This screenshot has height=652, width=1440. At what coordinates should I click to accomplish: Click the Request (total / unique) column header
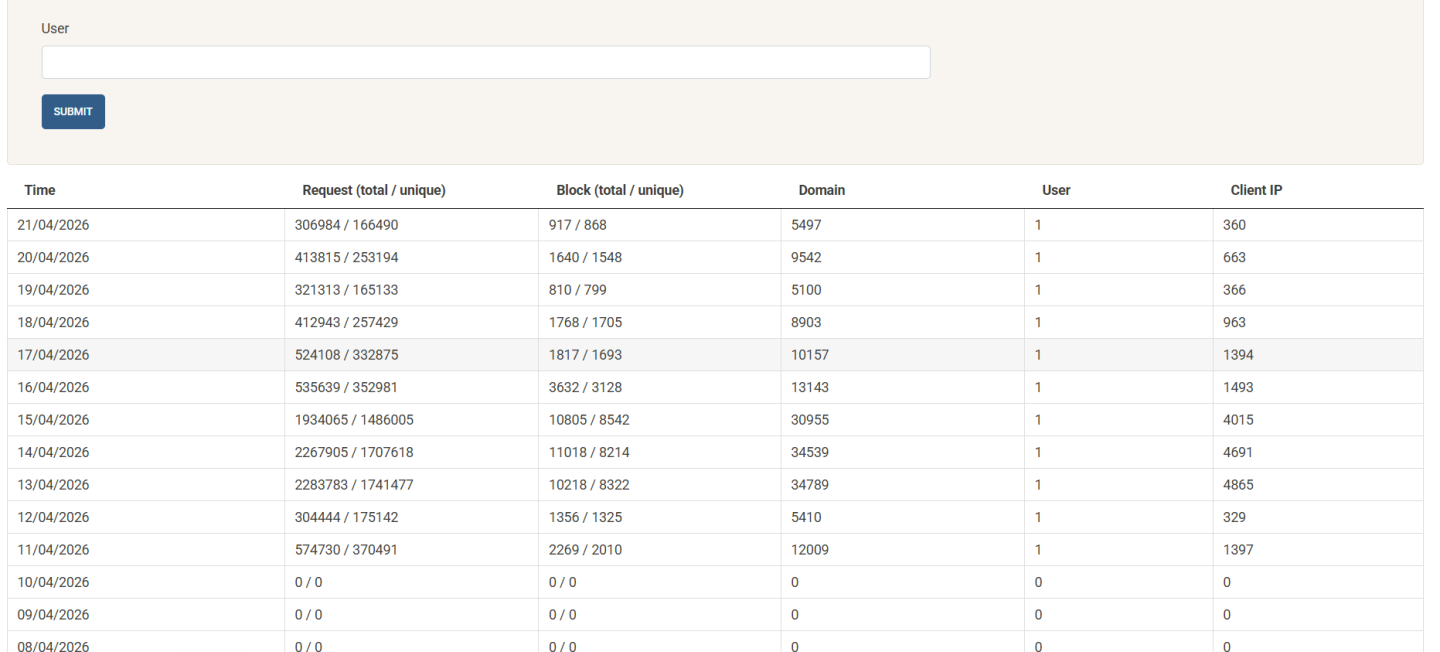373,190
